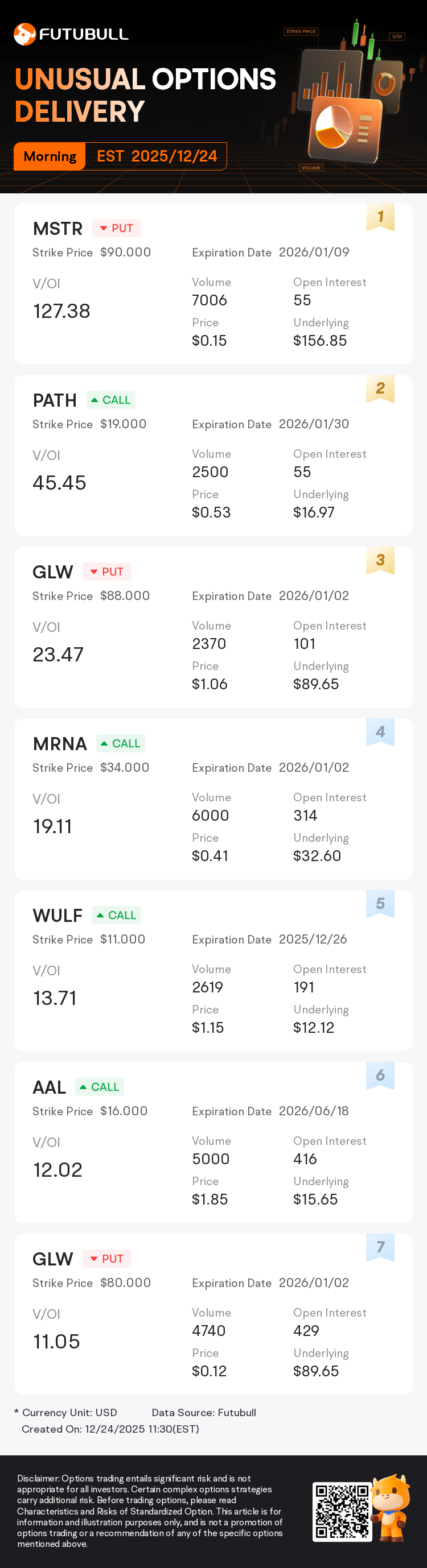Viewport: 427px width, 1568px height.
Task: Click the QR code image
Action: 342,1512
